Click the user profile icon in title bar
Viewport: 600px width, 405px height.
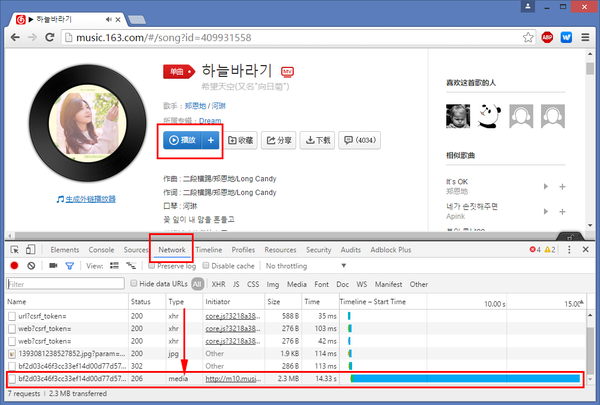coord(528,7)
